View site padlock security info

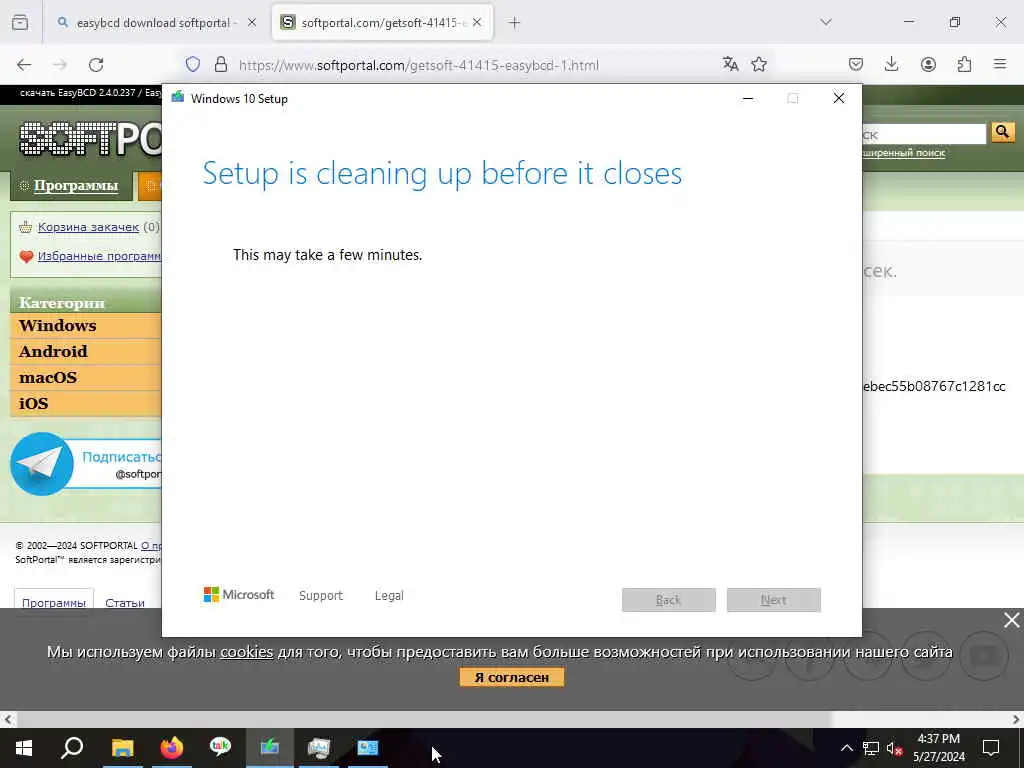coord(221,64)
